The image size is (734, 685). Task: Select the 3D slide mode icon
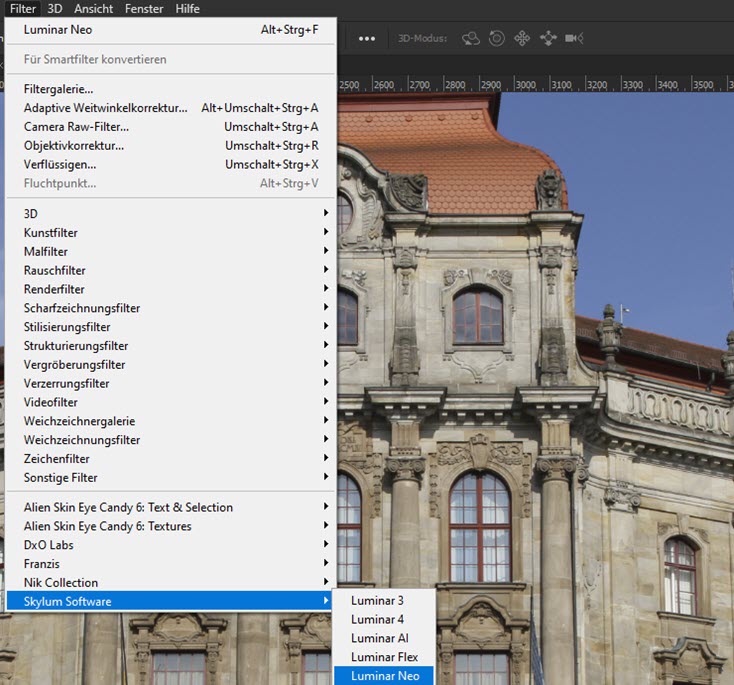(x=548, y=38)
